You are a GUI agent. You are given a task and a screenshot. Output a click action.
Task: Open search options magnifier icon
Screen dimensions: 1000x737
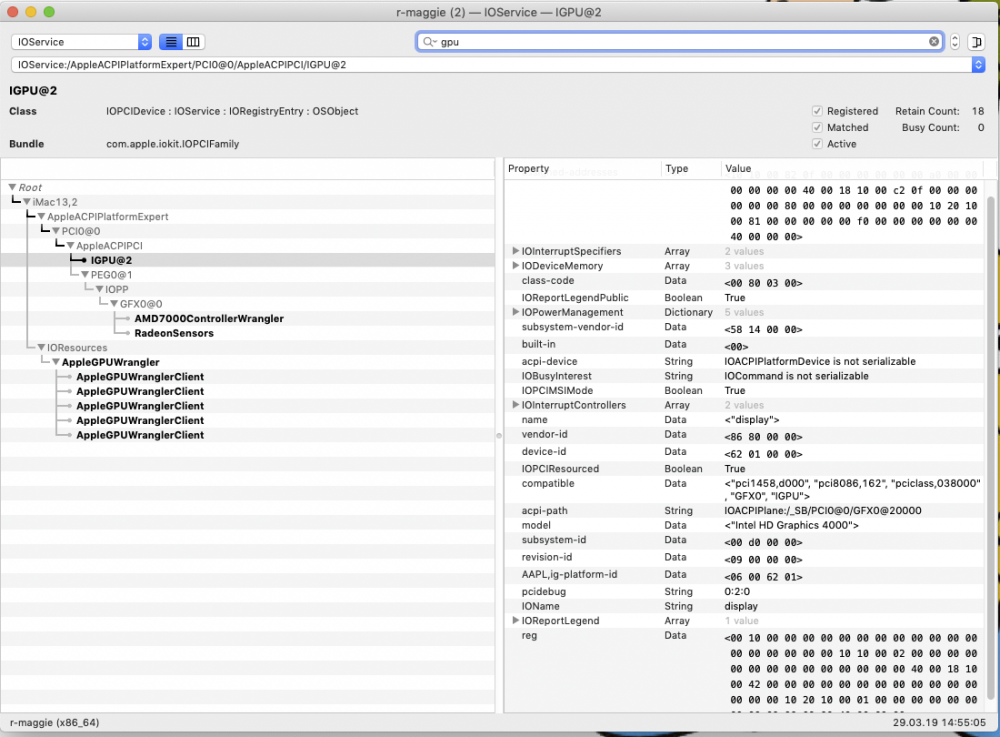coord(429,42)
